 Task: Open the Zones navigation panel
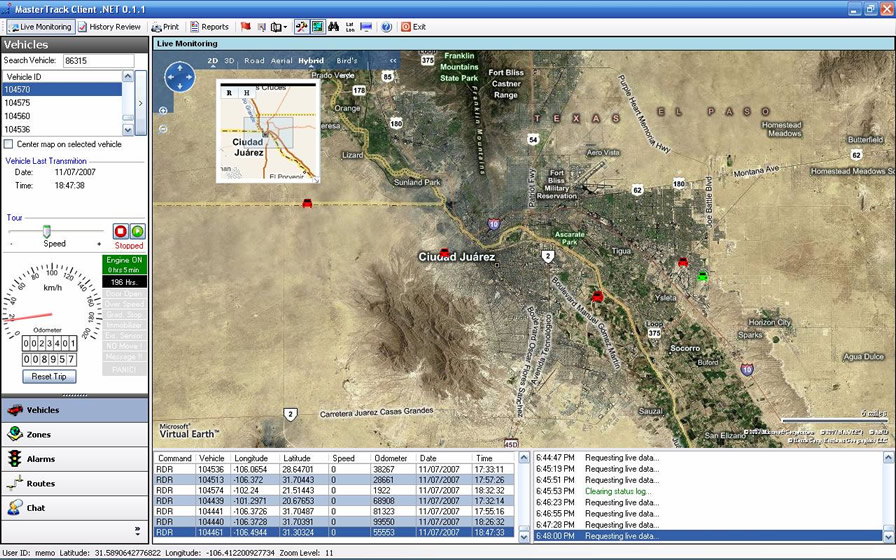click(75, 434)
